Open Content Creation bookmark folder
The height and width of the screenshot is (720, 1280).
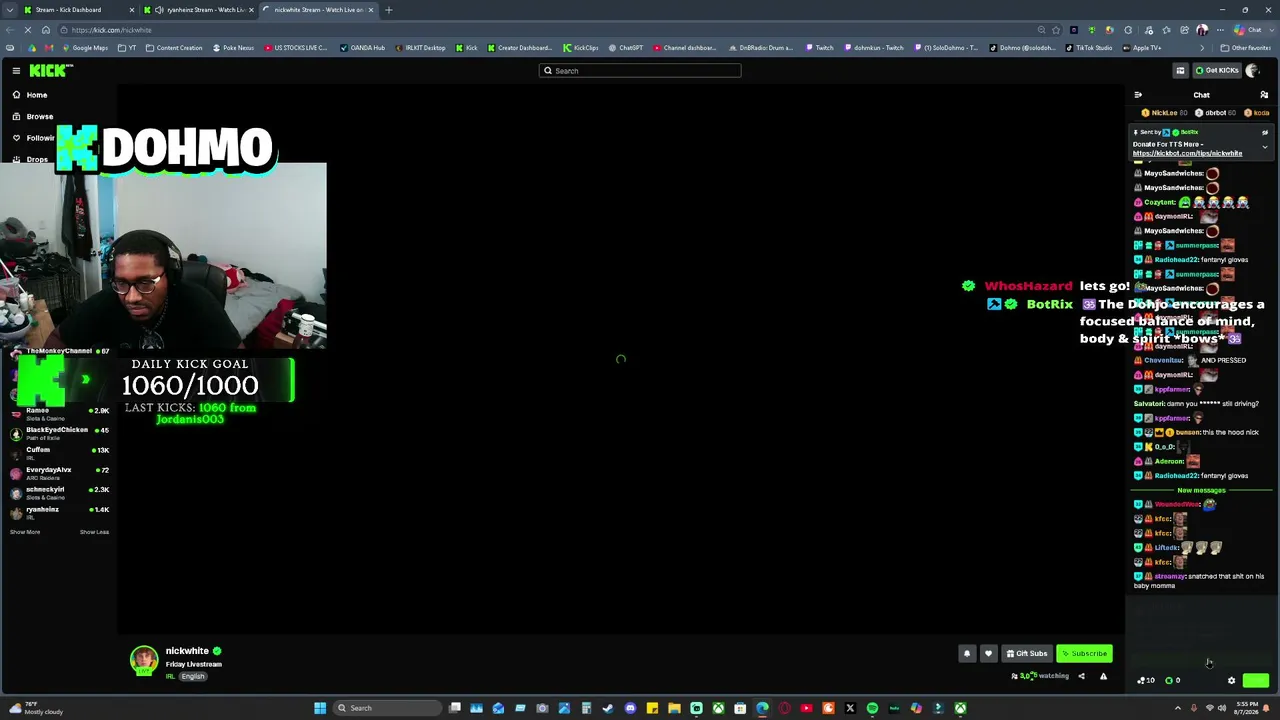pyautogui.click(x=174, y=48)
